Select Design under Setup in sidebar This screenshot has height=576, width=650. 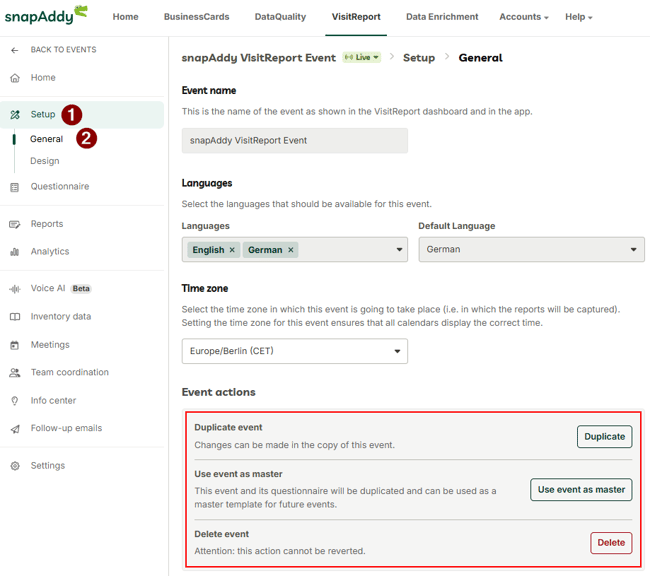coord(45,161)
